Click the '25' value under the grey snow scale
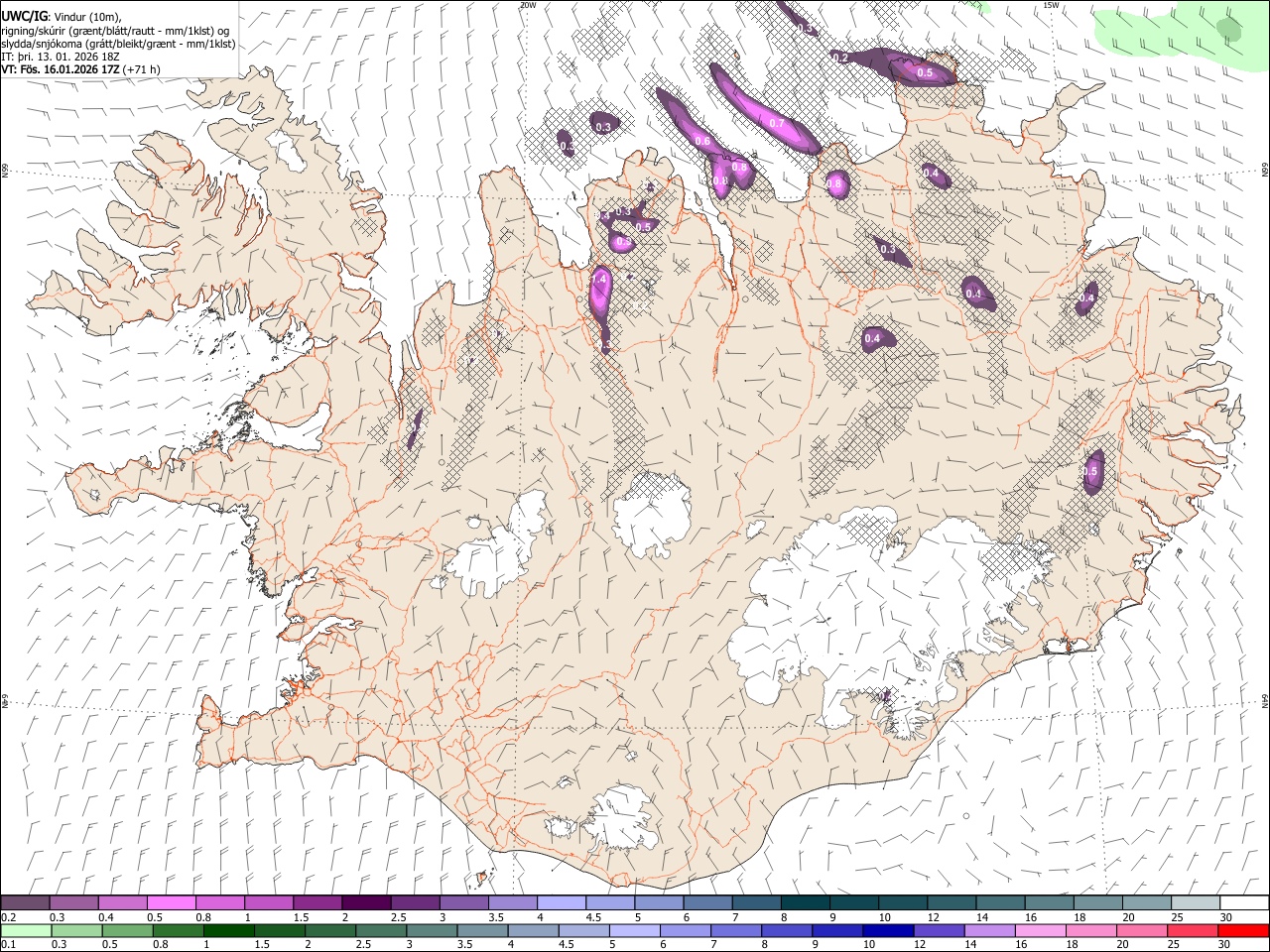This screenshot has height=952, width=1270. click(1176, 917)
